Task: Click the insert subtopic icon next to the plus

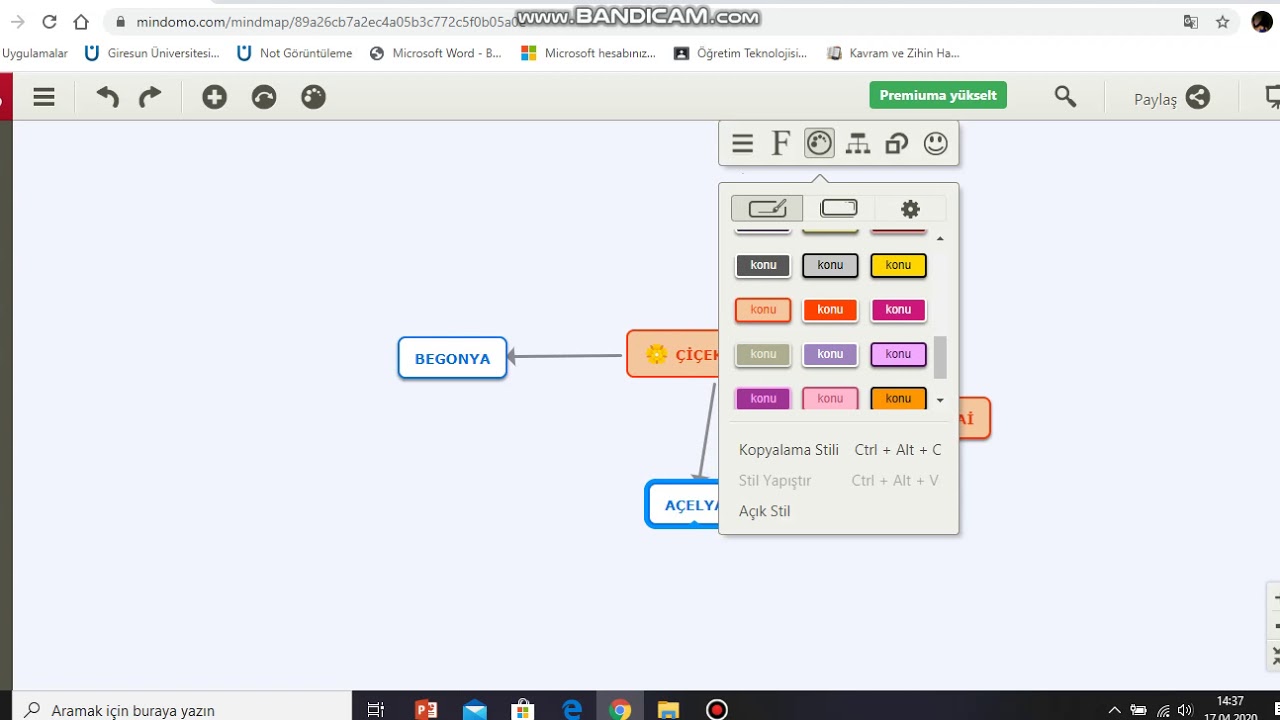Action: click(x=264, y=97)
